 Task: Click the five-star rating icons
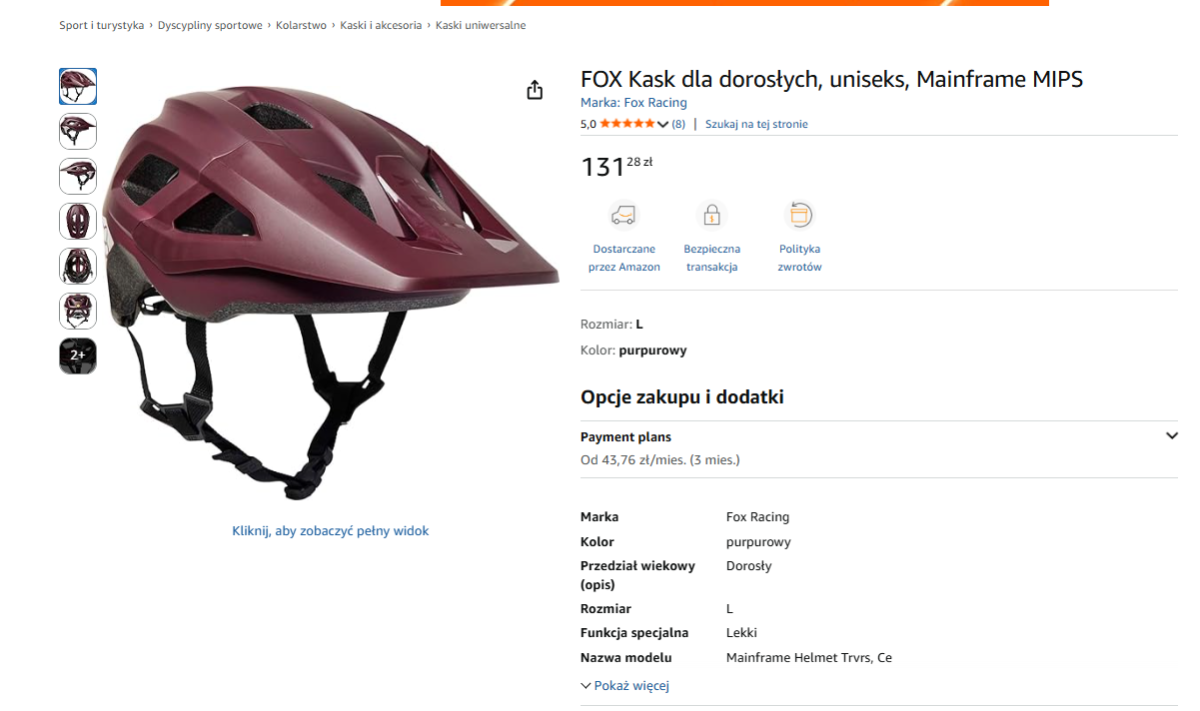pos(627,124)
